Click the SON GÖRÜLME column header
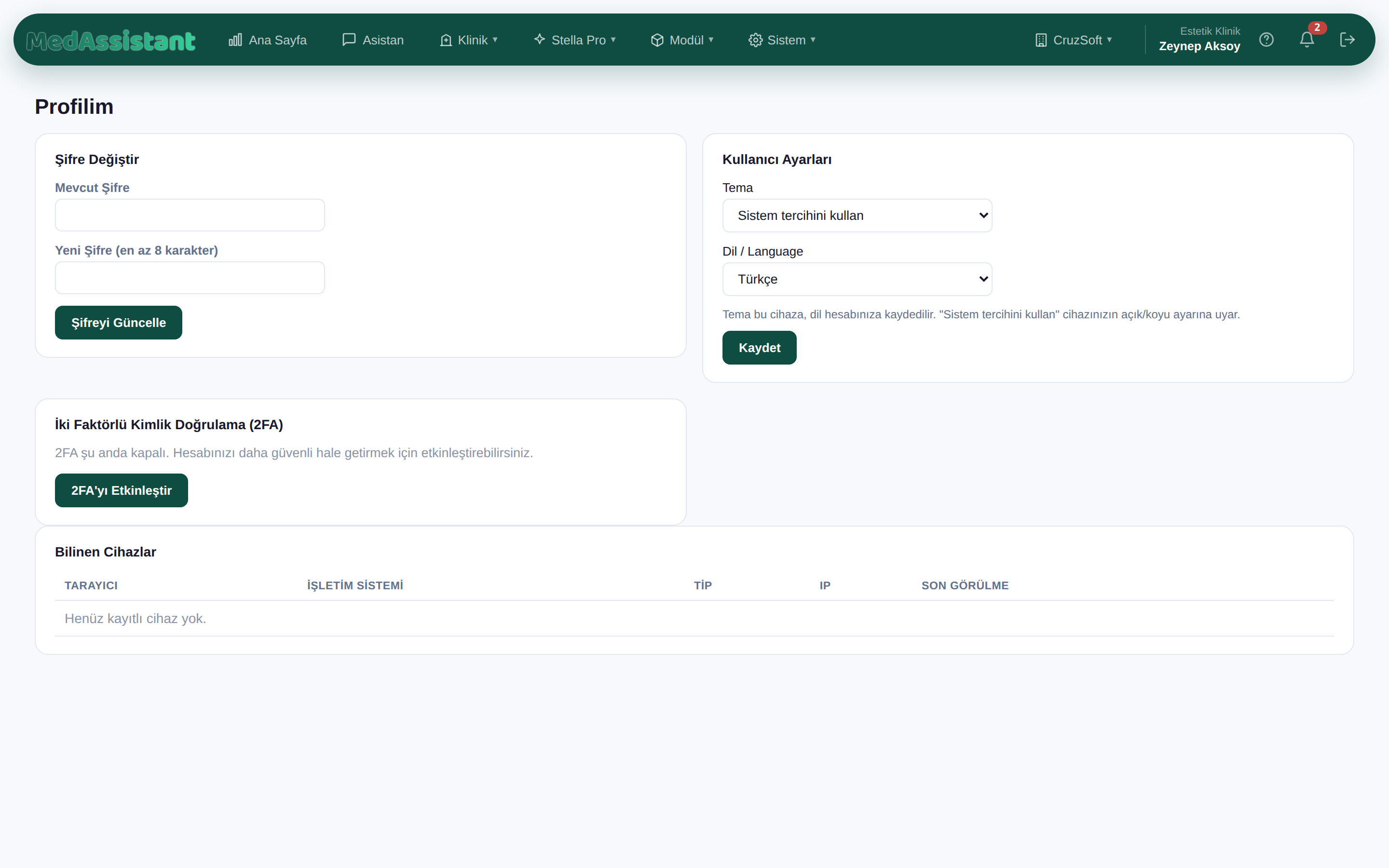The width and height of the screenshot is (1389, 868). 965,585
